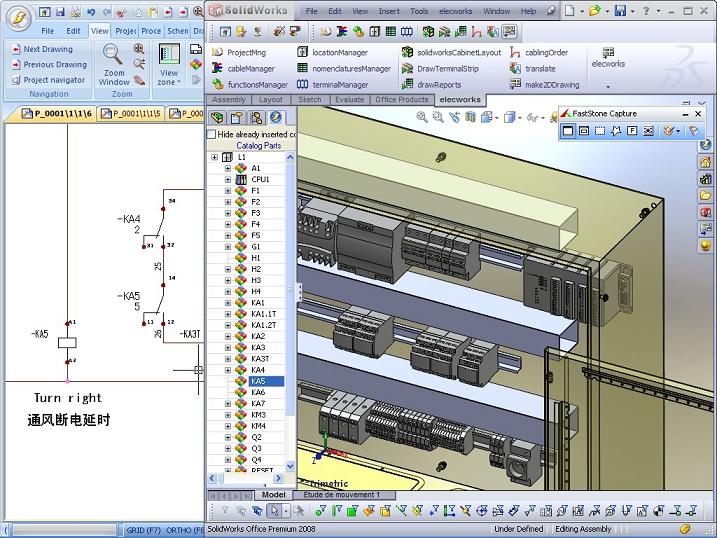
Task: Select KA6 in the catalog tree
Action: click(258, 392)
